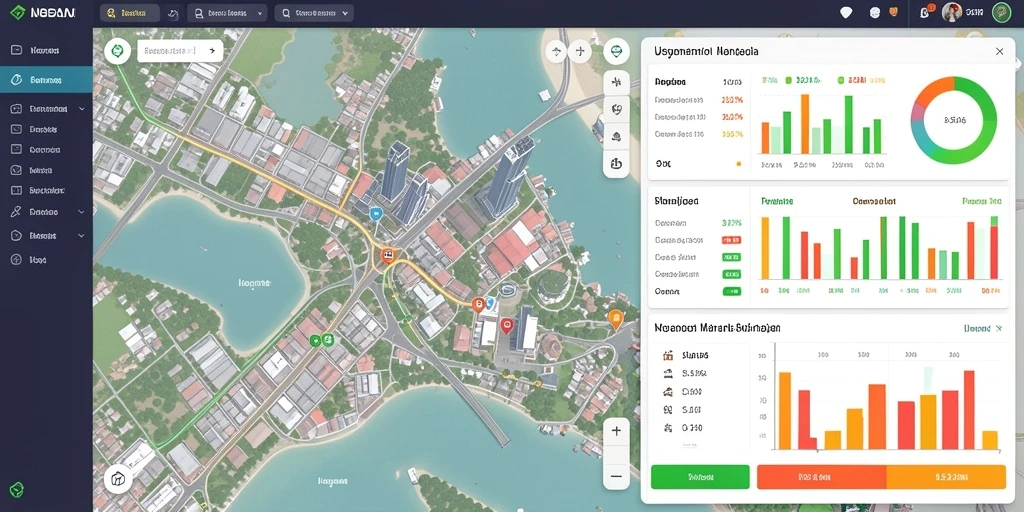
Task: Open the green dropdown label heading the lowest chart card
Action: 983,328
